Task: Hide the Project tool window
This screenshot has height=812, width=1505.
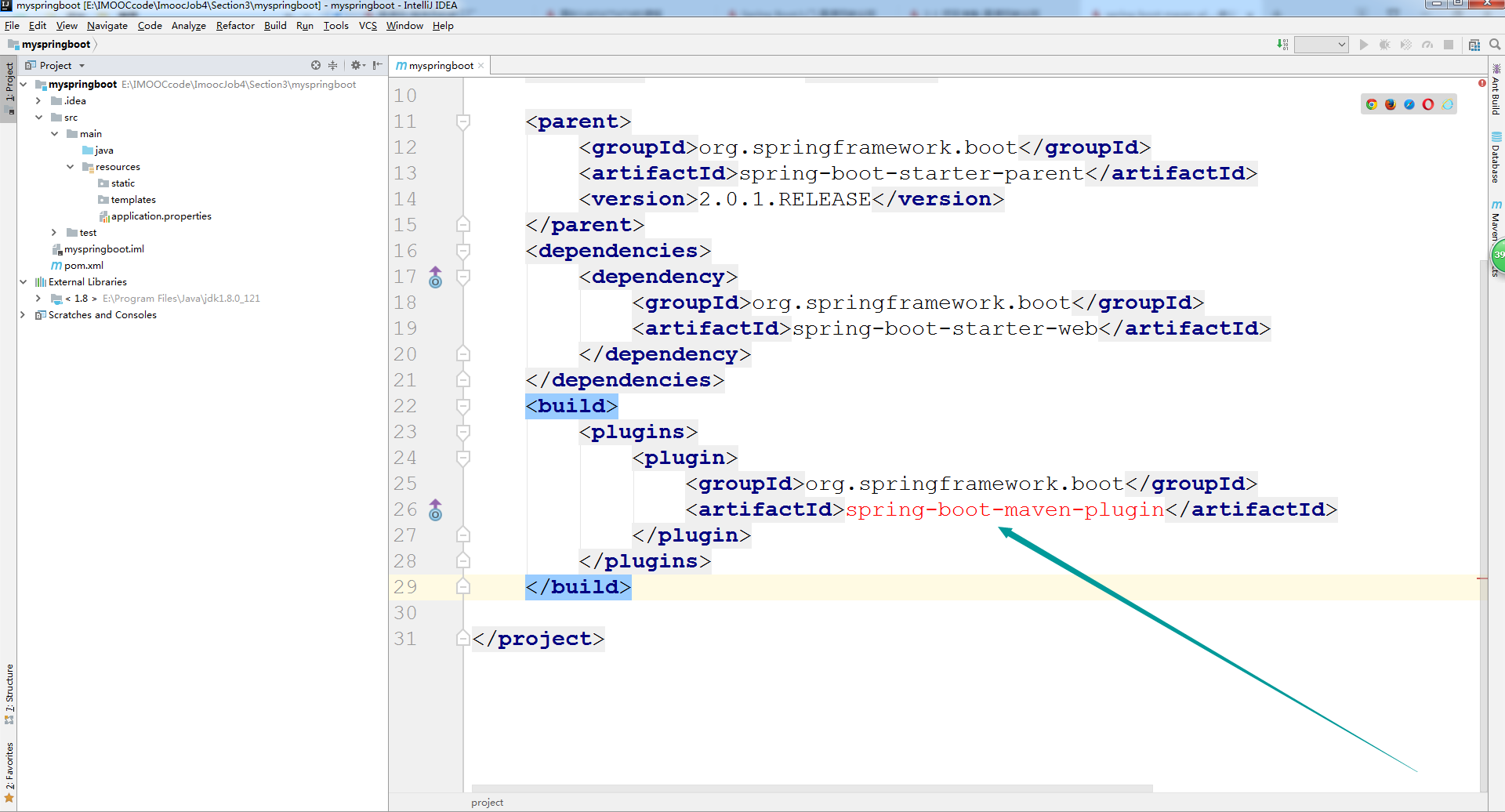Action: pyautogui.click(x=378, y=65)
